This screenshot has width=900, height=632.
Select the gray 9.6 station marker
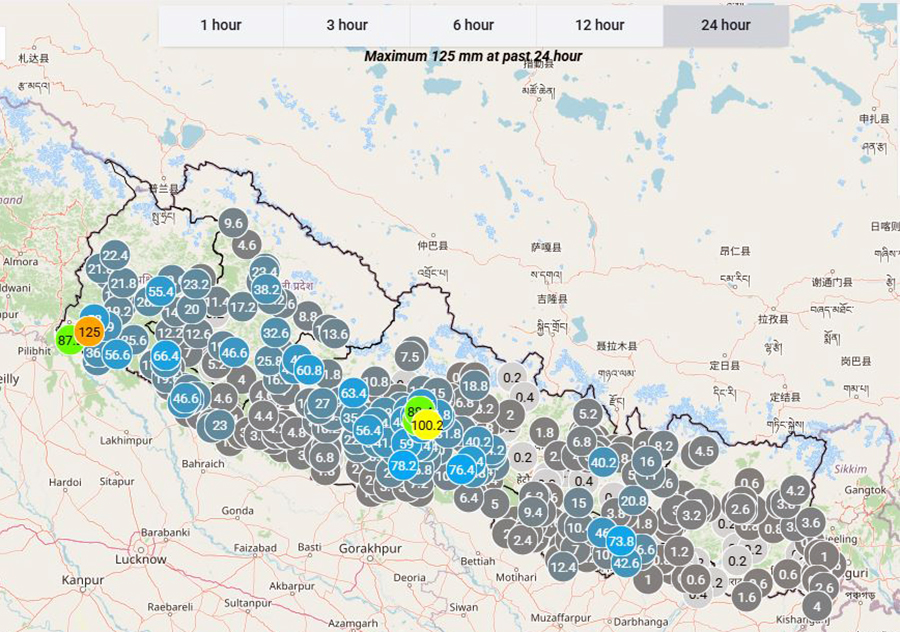coord(233,223)
